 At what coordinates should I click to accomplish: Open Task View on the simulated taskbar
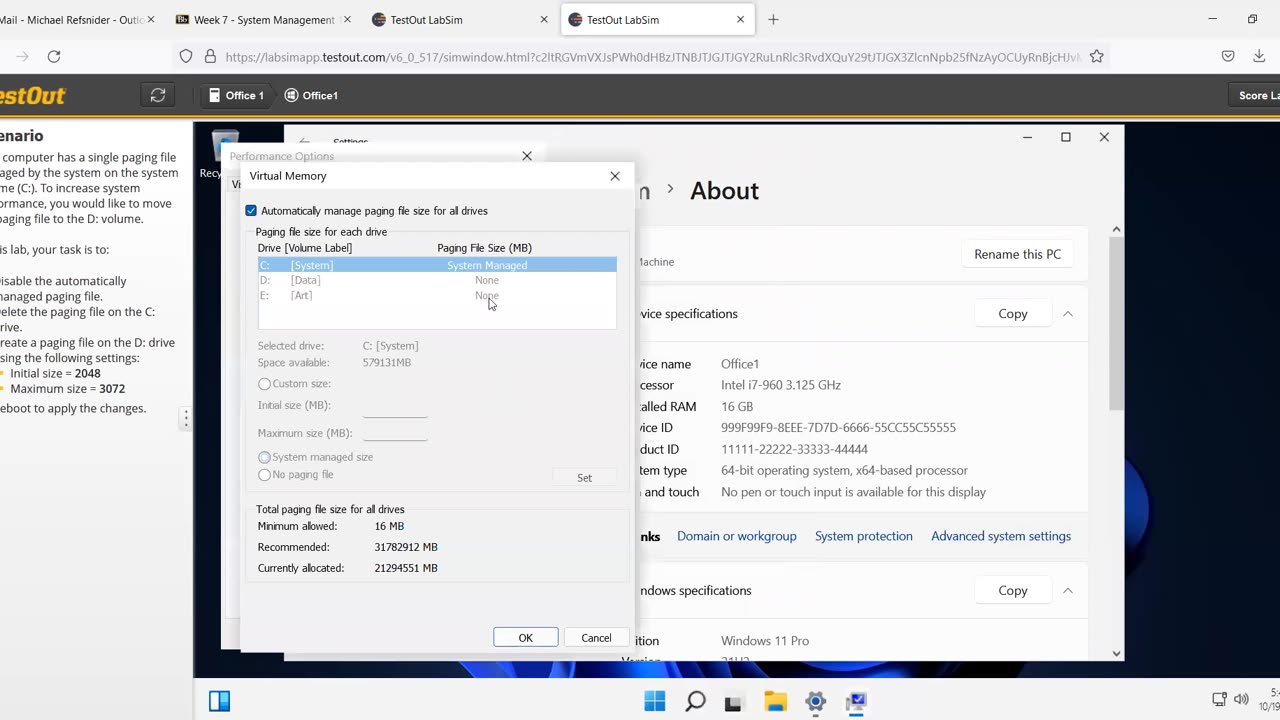[x=733, y=702]
